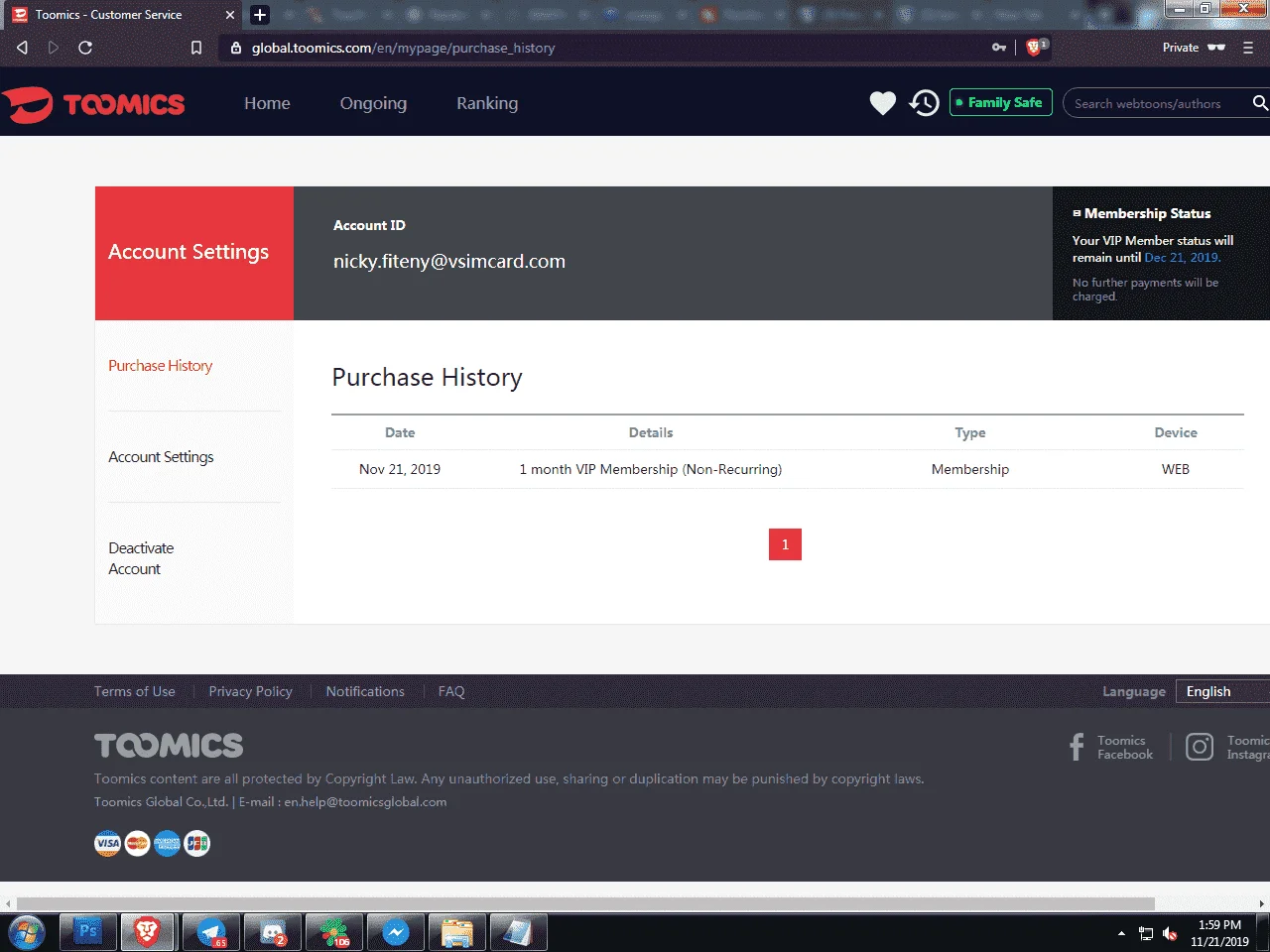1270x952 pixels.
Task: Click the footer Toomics logo
Action: tap(169, 745)
